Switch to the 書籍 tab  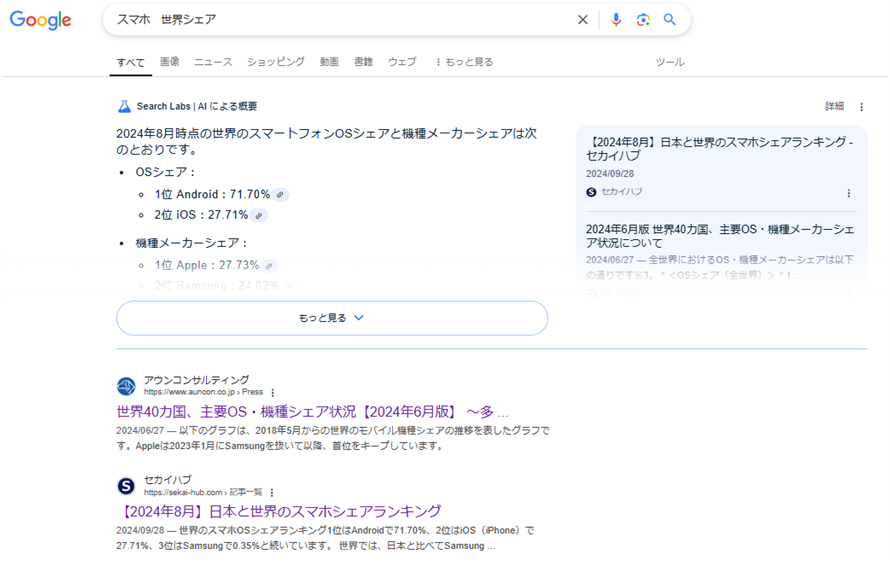pos(363,62)
